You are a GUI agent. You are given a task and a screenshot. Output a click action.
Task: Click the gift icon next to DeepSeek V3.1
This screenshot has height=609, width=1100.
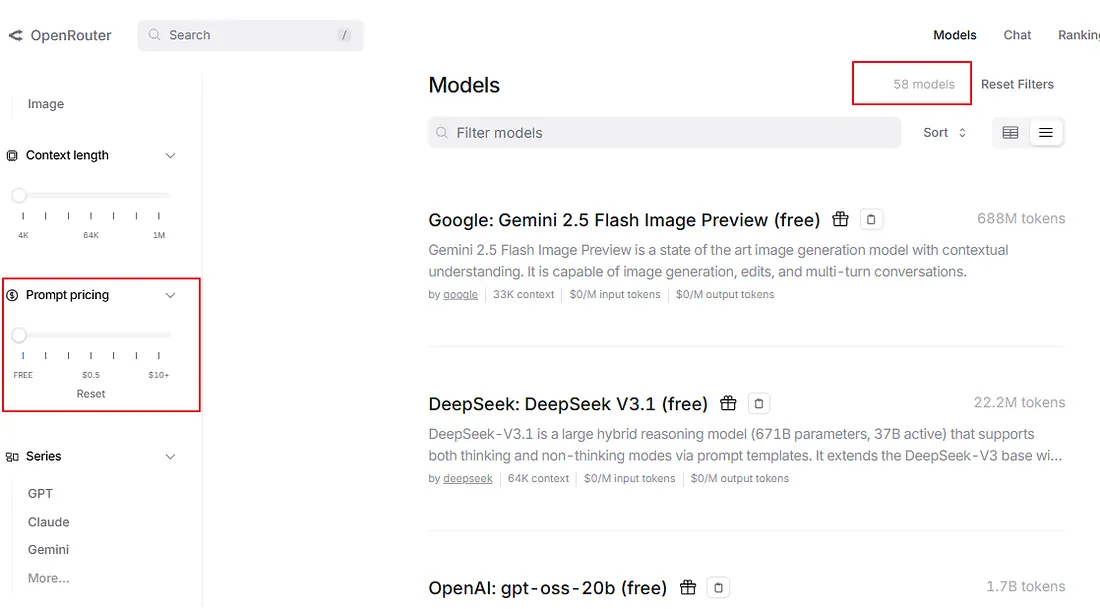(x=728, y=403)
